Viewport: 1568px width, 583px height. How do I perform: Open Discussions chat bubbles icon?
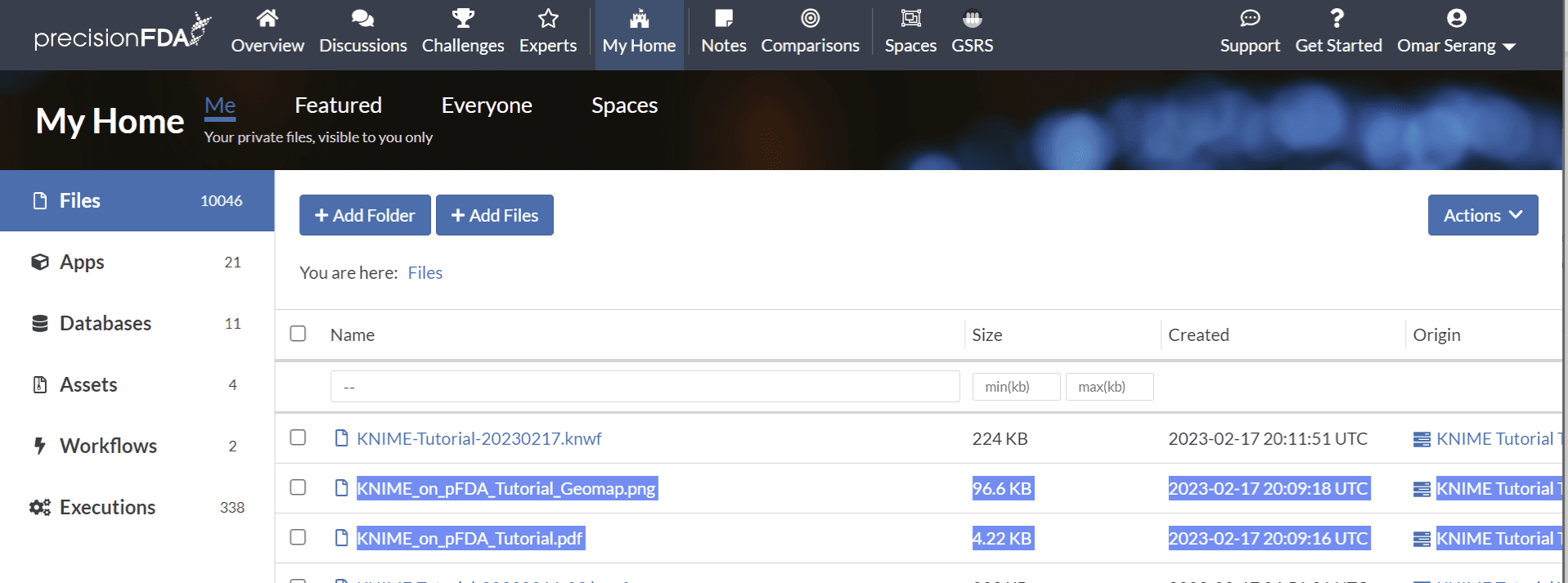click(x=362, y=19)
